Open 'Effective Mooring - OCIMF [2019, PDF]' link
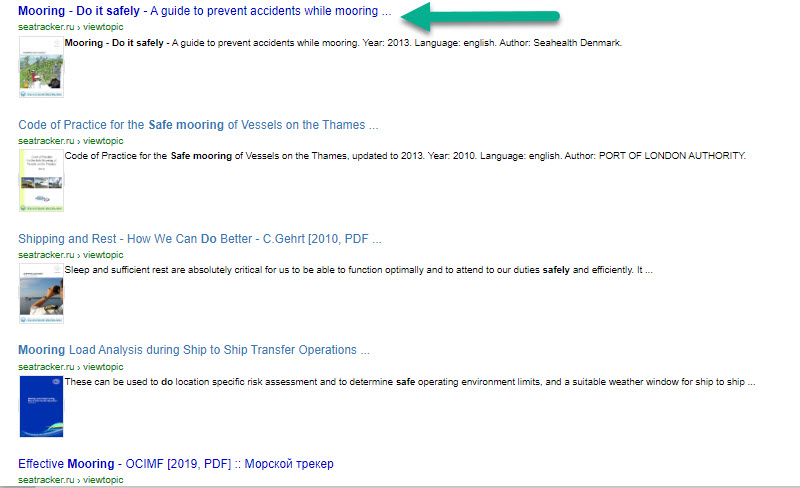 (176, 464)
